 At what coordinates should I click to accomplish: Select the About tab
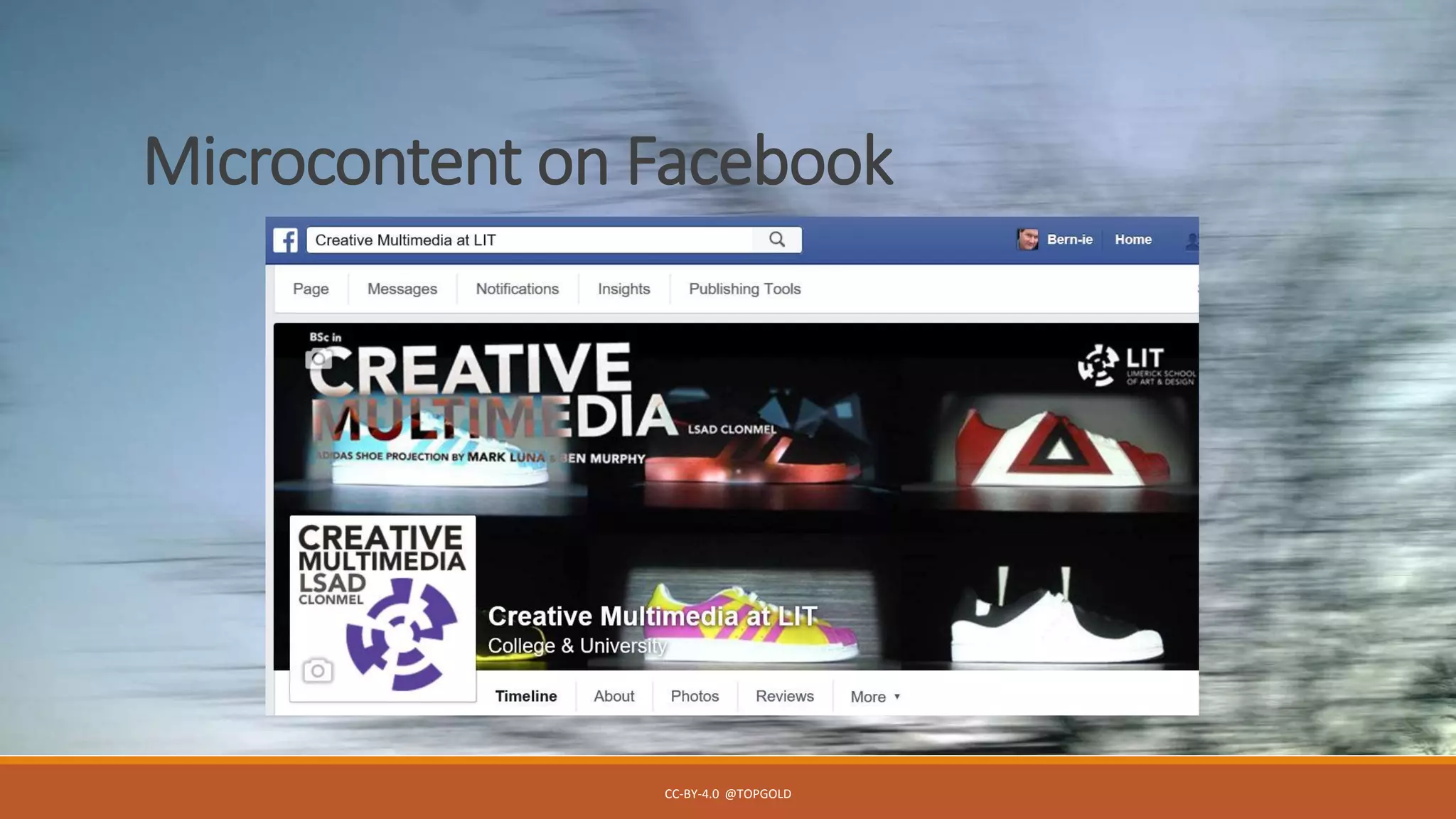(x=614, y=696)
